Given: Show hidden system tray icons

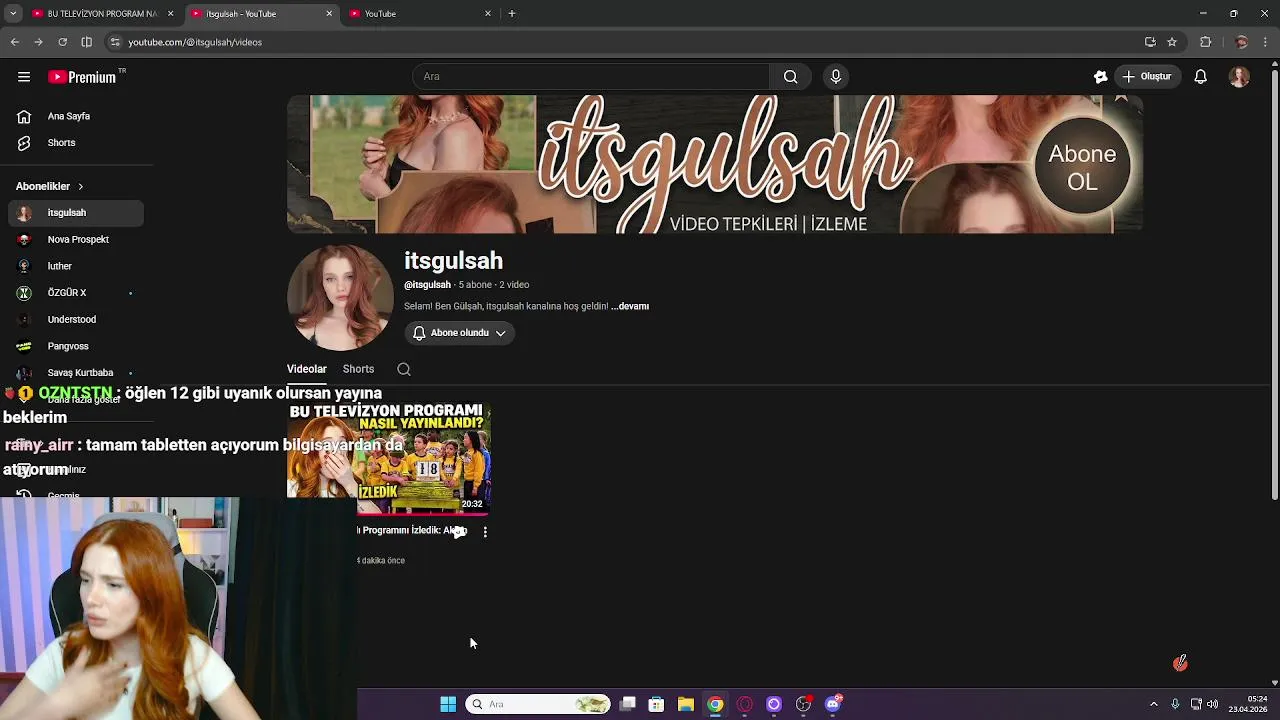Looking at the screenshot, I should coord(1153,704).
